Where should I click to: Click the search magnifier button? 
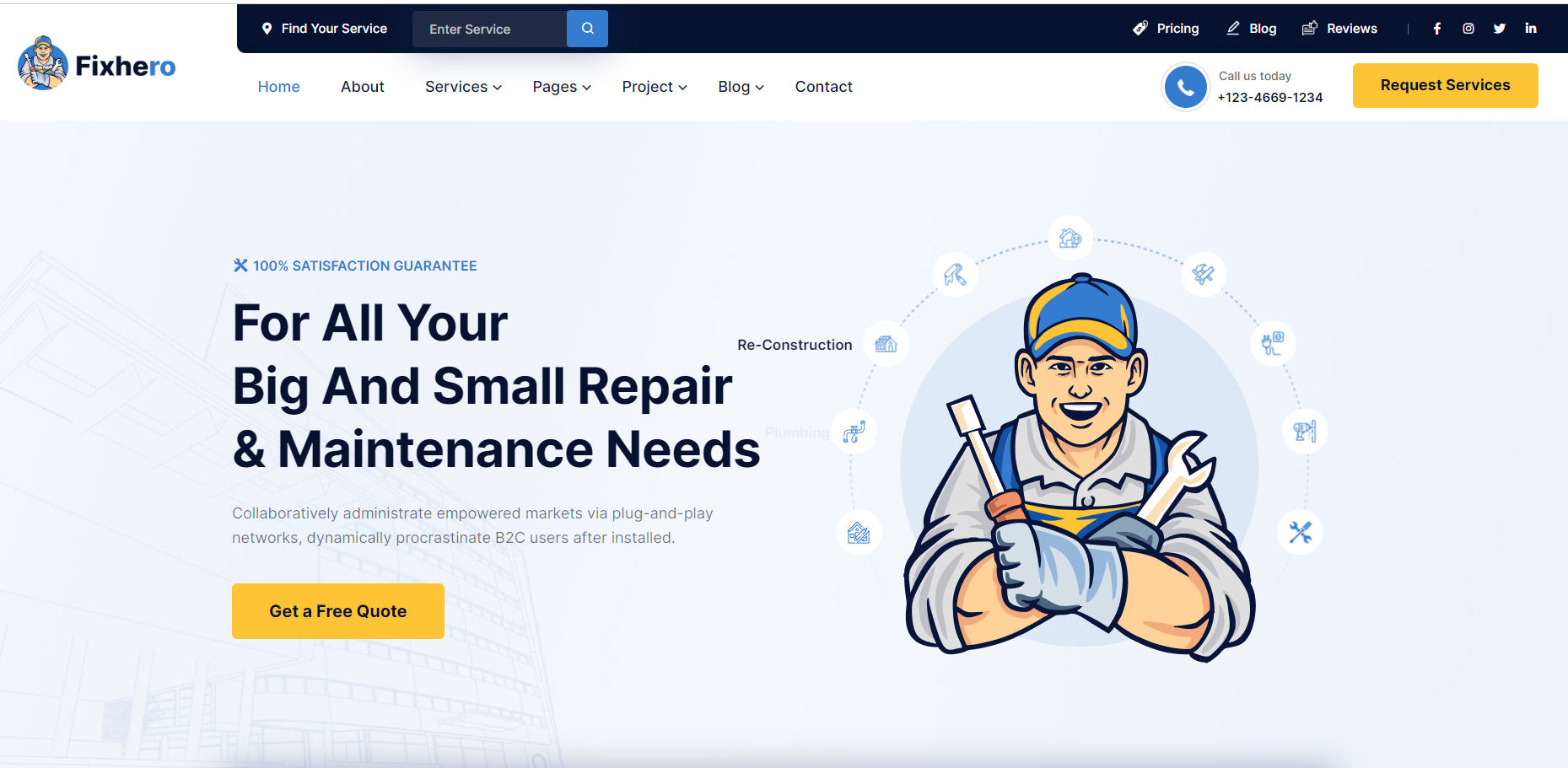click(x=587, y=28)
